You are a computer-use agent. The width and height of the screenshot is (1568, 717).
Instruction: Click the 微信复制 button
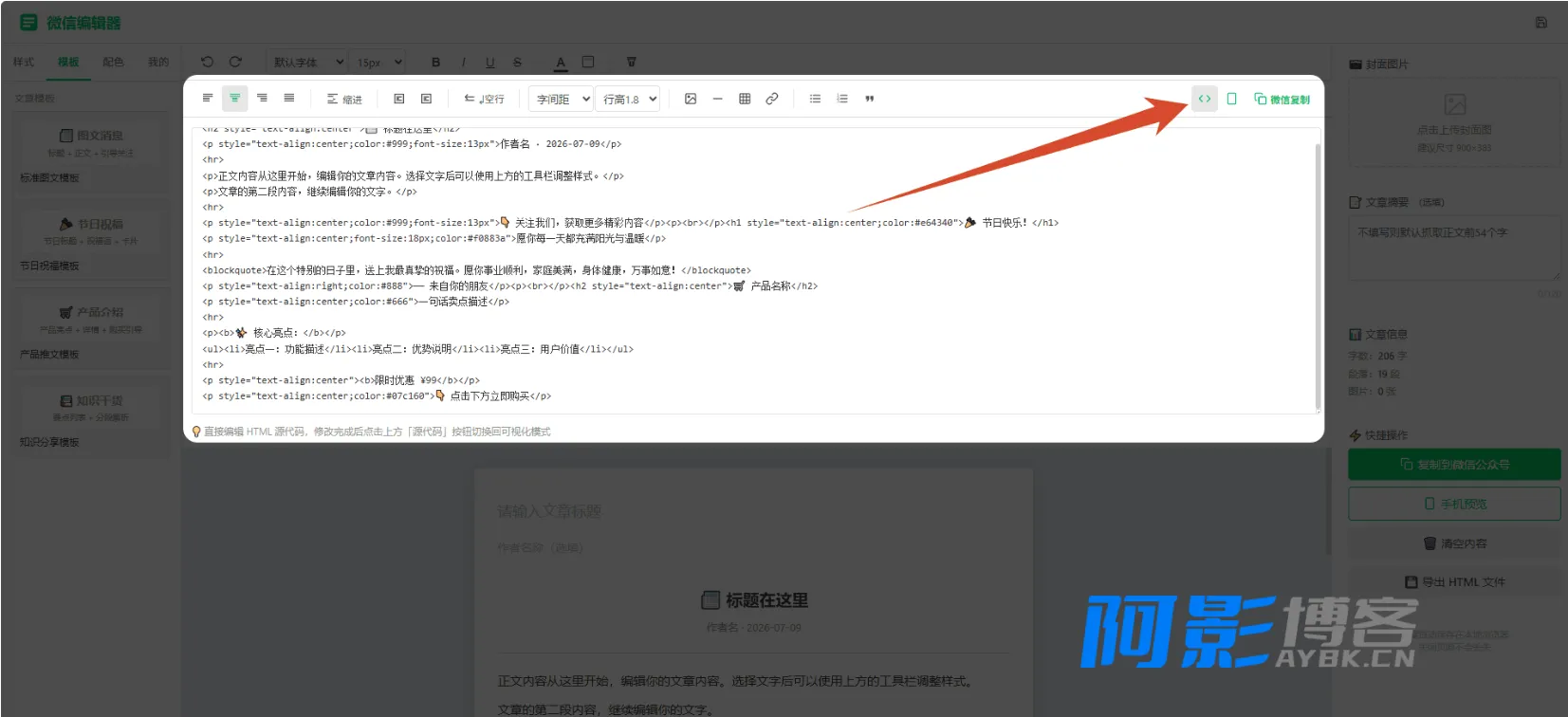[1282, 99]
